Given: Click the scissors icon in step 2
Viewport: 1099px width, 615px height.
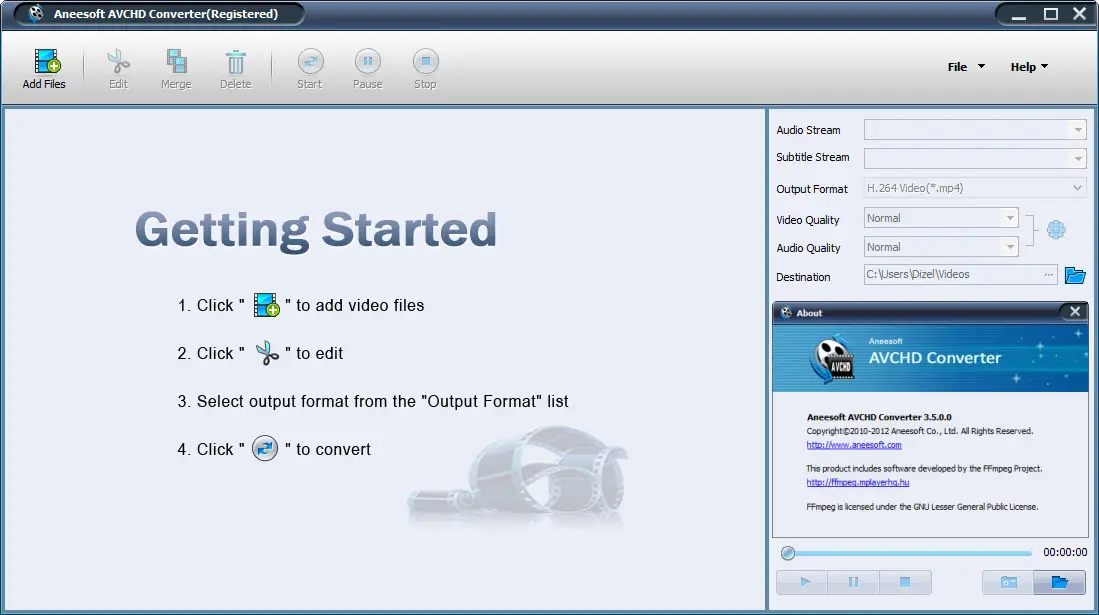Looking at the screenshot, I should click(x=266, y=353).
